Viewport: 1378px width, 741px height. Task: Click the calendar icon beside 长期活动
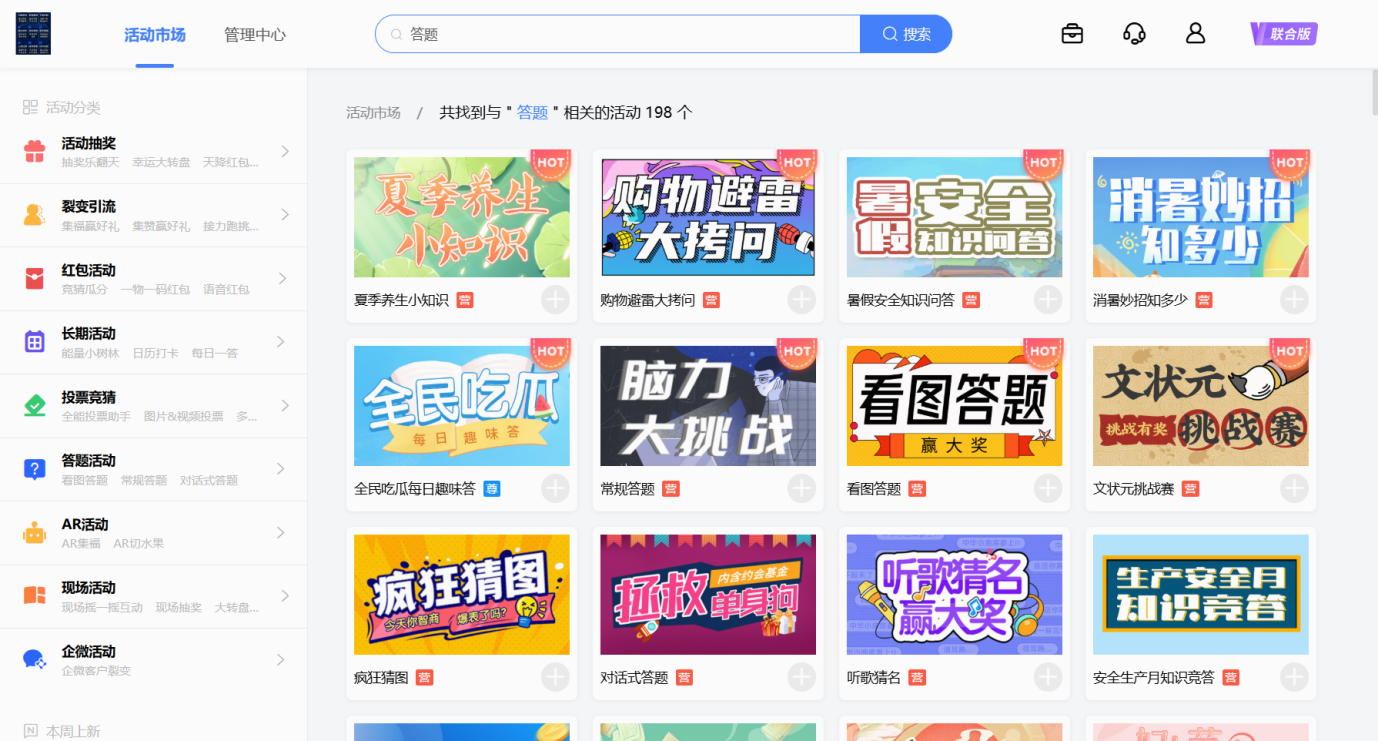35,342
